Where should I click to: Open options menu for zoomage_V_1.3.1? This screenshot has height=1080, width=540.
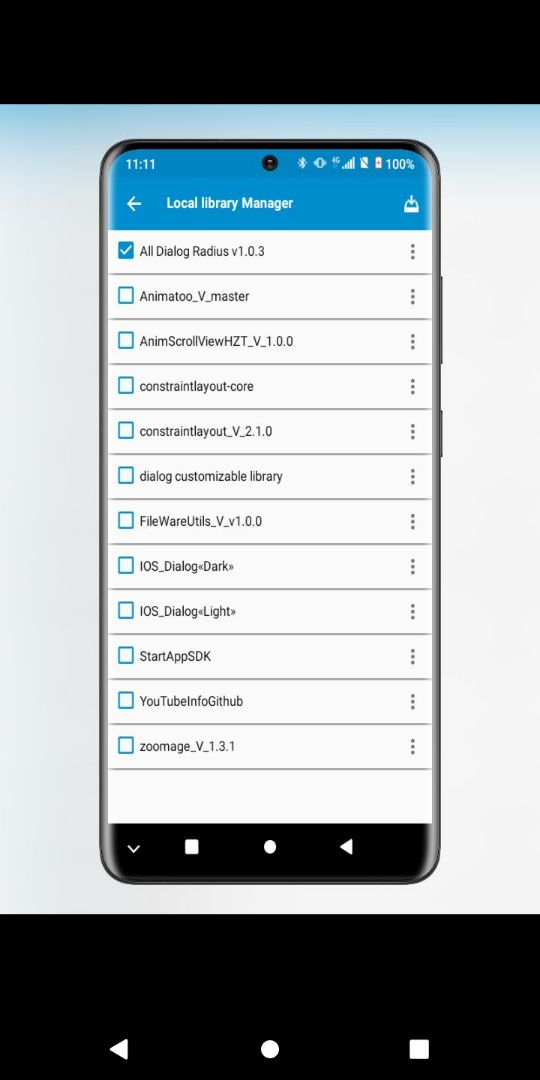(x=413, y=746)
